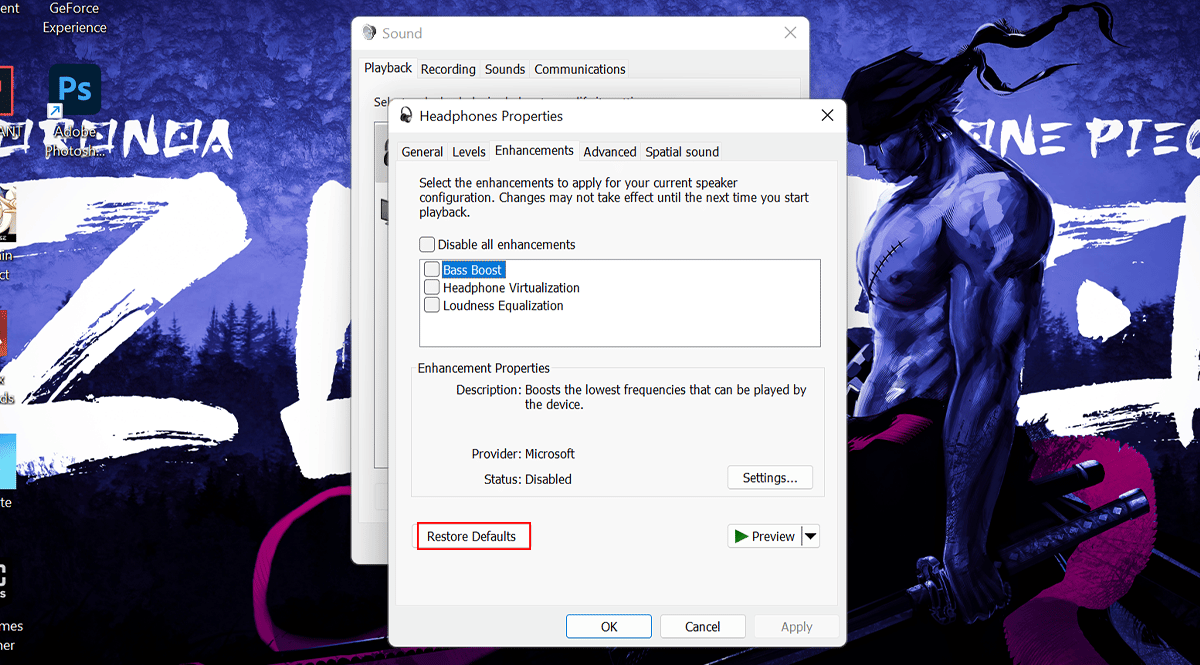This screenshot has height=665, width=1200.
Task: Click the speaker icon in Sound window title
Action: 369,33
